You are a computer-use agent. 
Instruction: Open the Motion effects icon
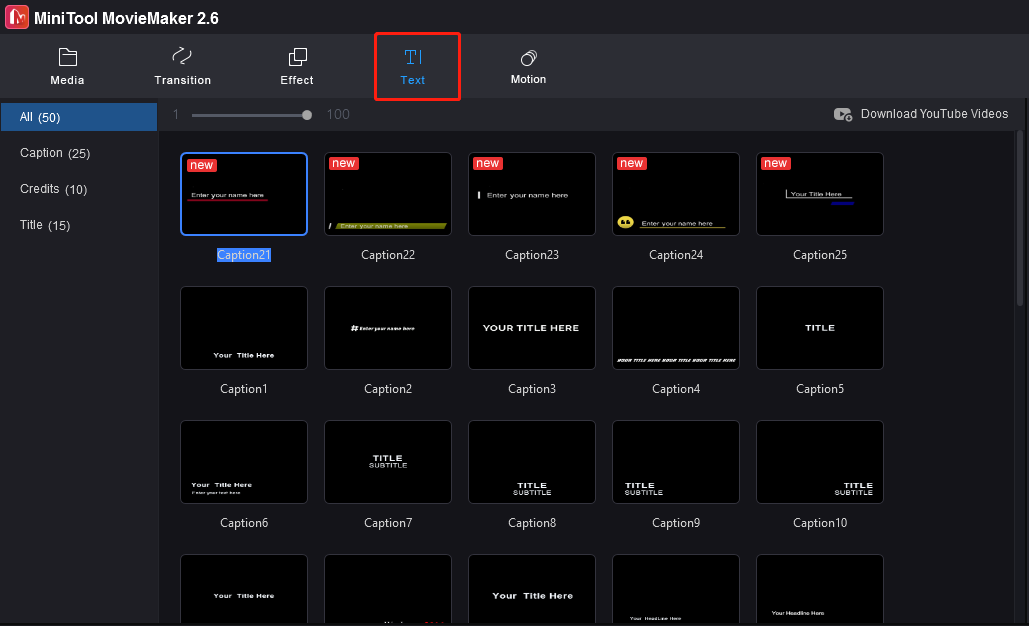point(528,57)
